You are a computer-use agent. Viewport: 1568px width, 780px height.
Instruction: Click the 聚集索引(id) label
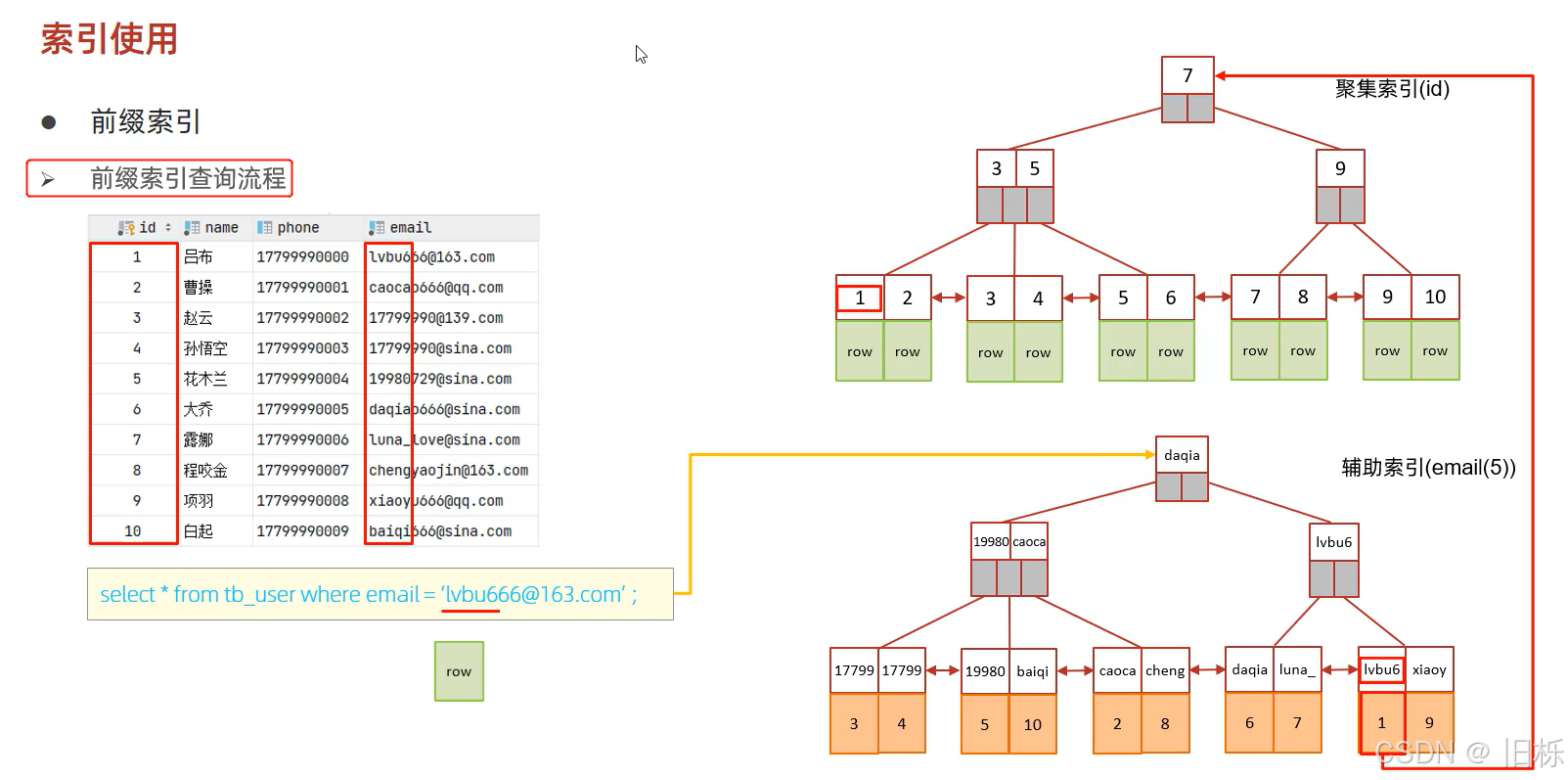pyautogui.click(x=1392, y=89)
